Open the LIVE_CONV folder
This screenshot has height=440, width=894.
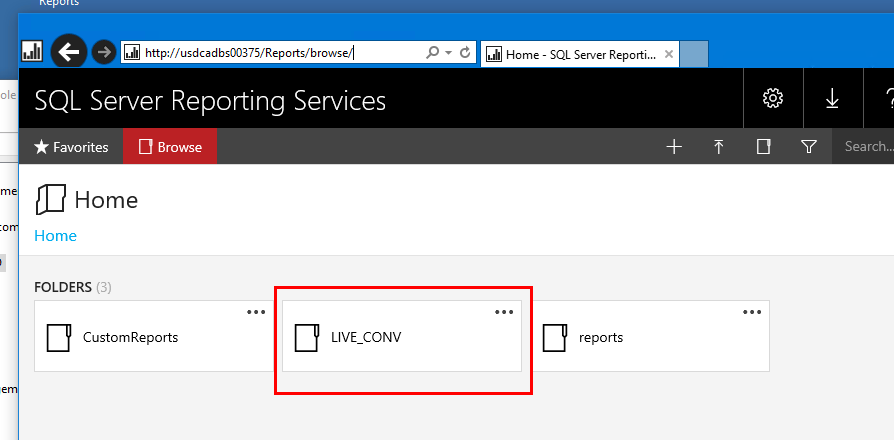click(x=366, y=338)
